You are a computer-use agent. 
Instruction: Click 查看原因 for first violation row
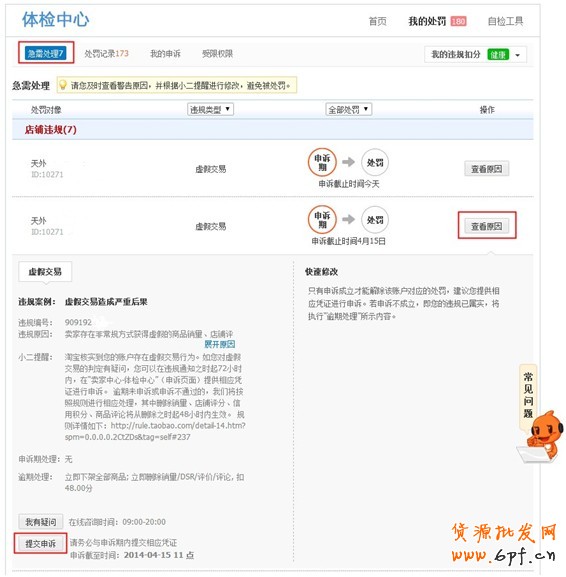[487, 169]
